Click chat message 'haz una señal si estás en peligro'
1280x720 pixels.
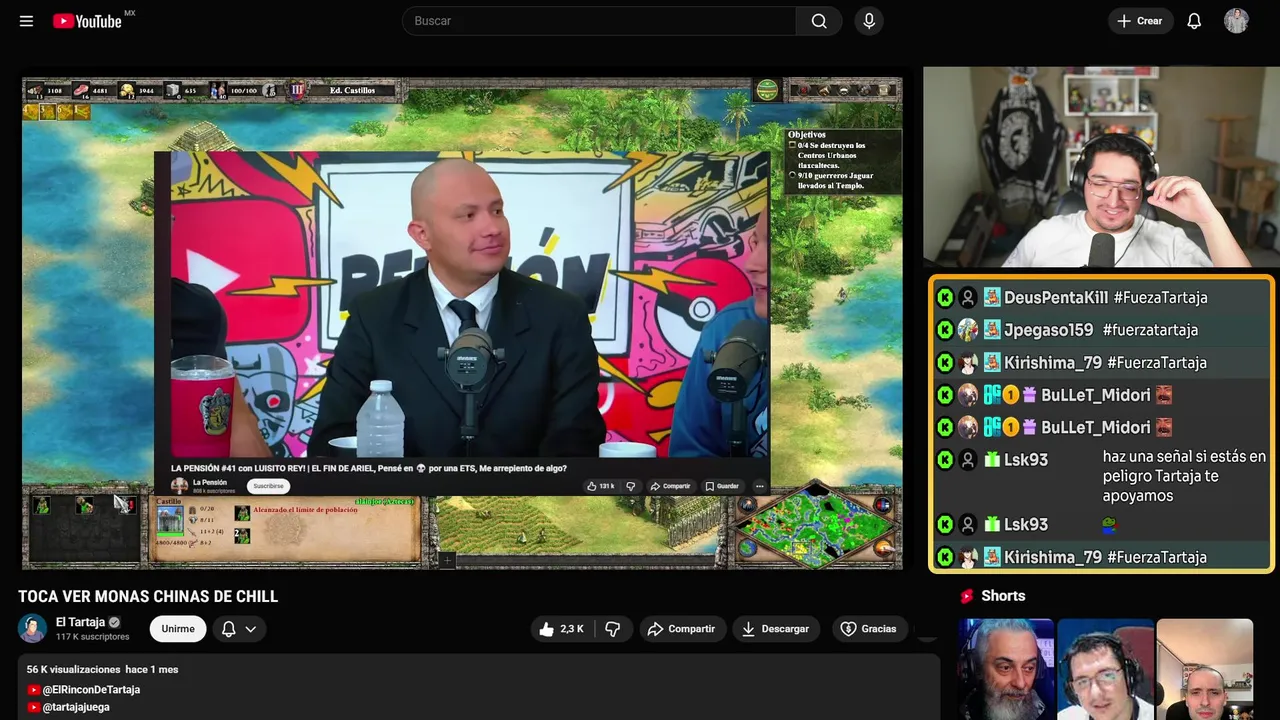coord(1184,476)
